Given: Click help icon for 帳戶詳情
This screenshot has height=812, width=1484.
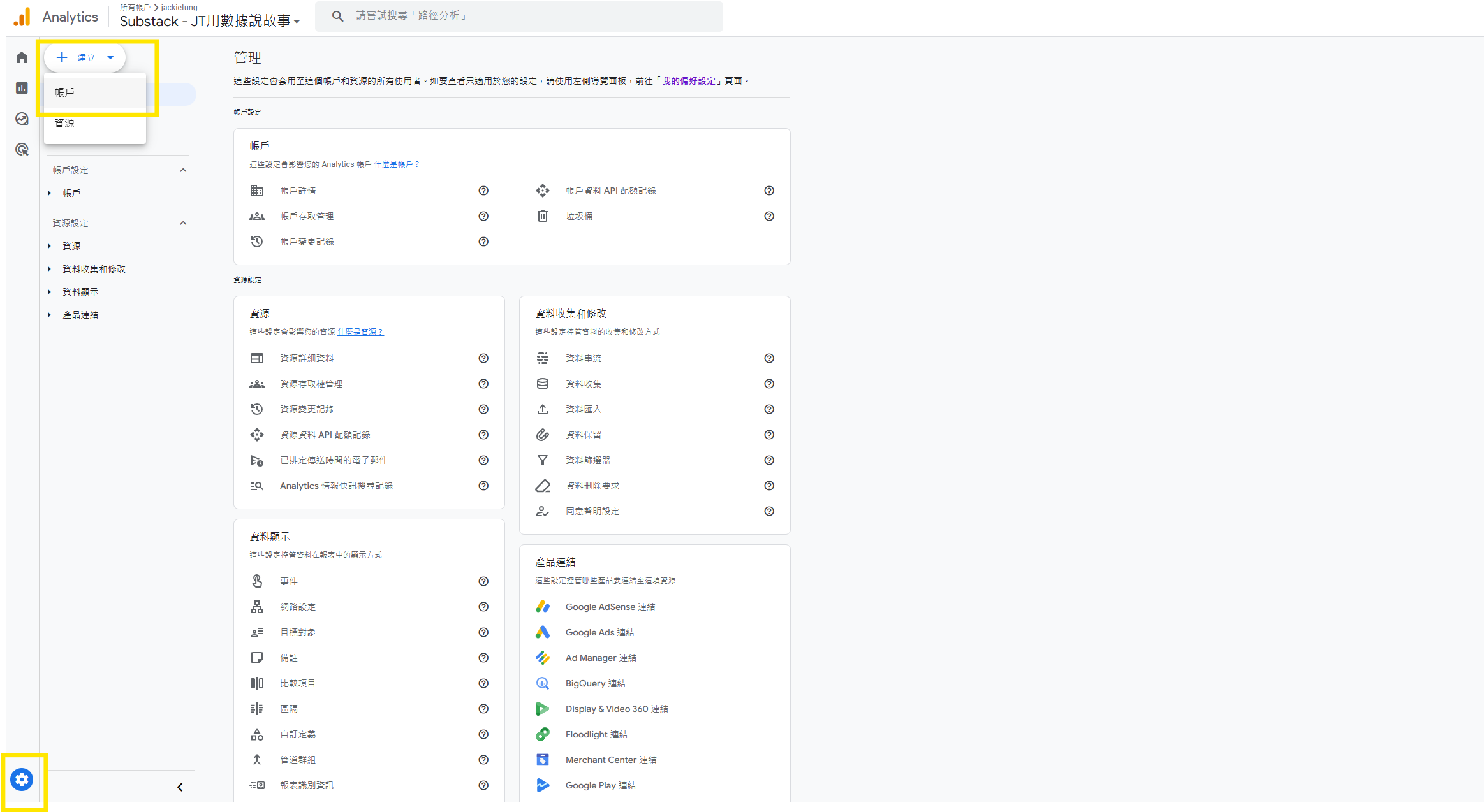Looking at the screenshot, I should (483, 191).
